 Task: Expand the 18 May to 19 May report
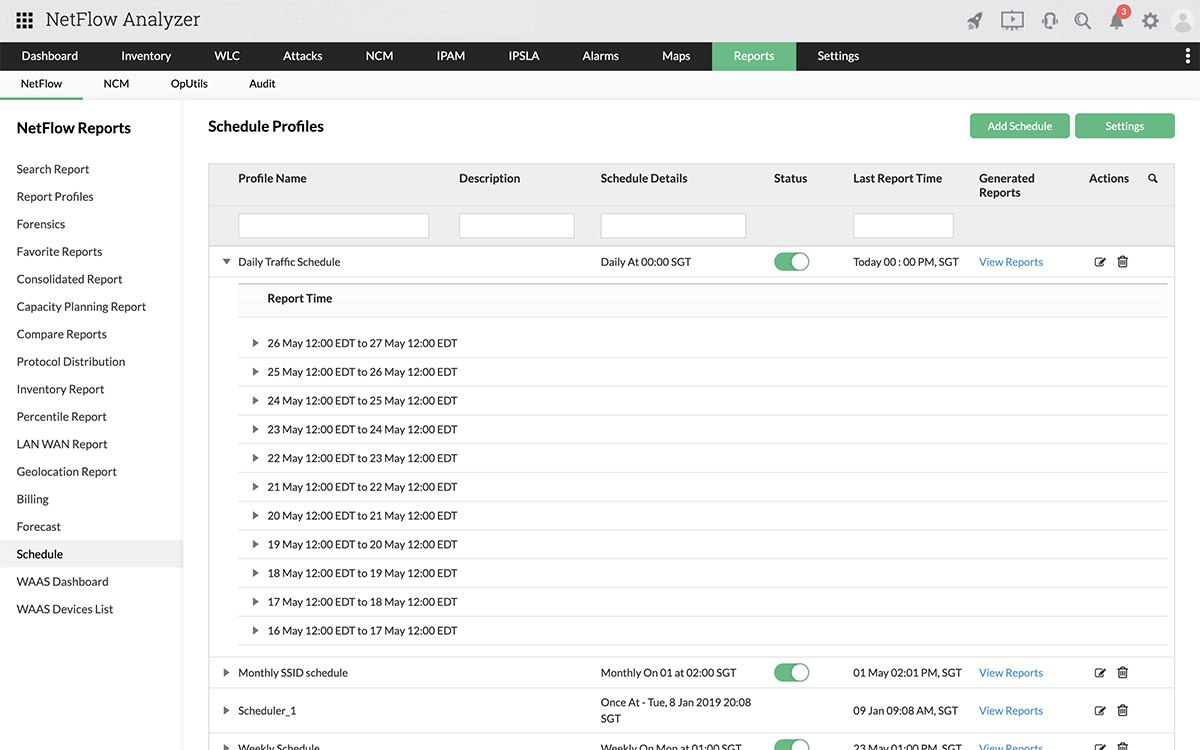pos(256,574)
